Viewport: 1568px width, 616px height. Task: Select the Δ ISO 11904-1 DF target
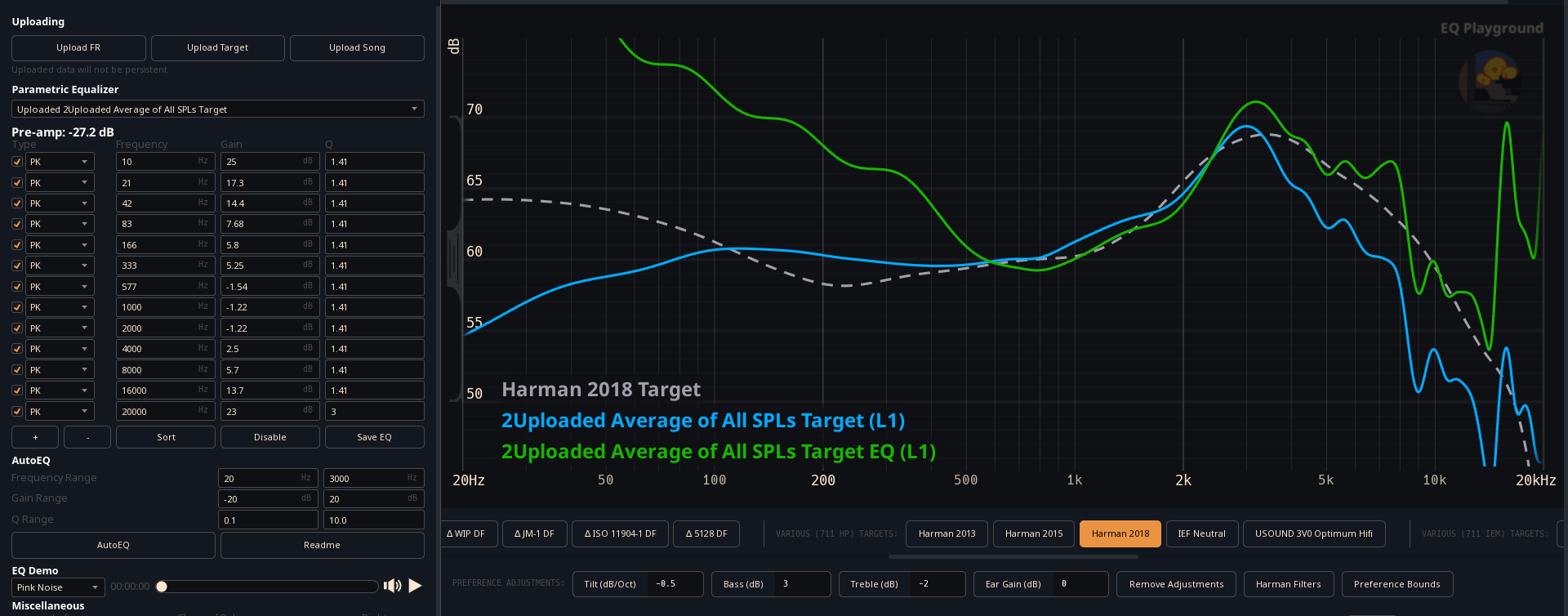pos(620,533)
